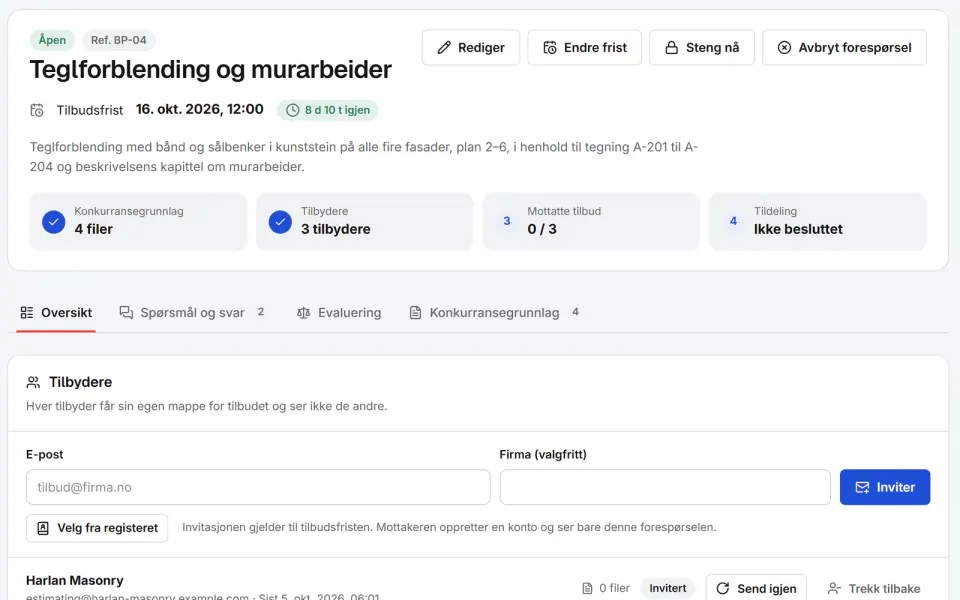The width and height of the screenshot is (960, 600).
Task: Click the Oversikt tab list icon
Action: click(x=27, y=313)
